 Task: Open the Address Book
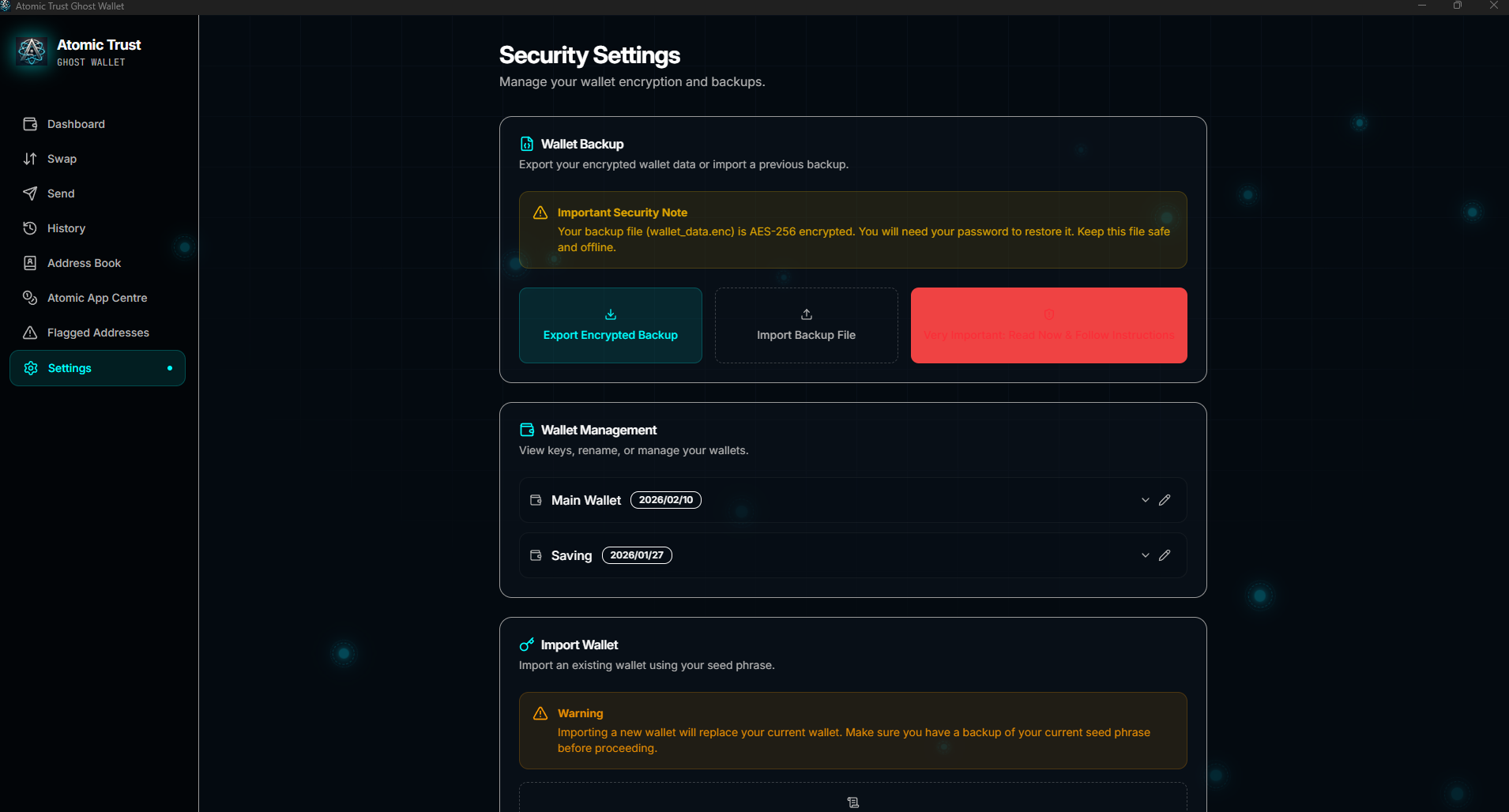click(x=97, y=263)
